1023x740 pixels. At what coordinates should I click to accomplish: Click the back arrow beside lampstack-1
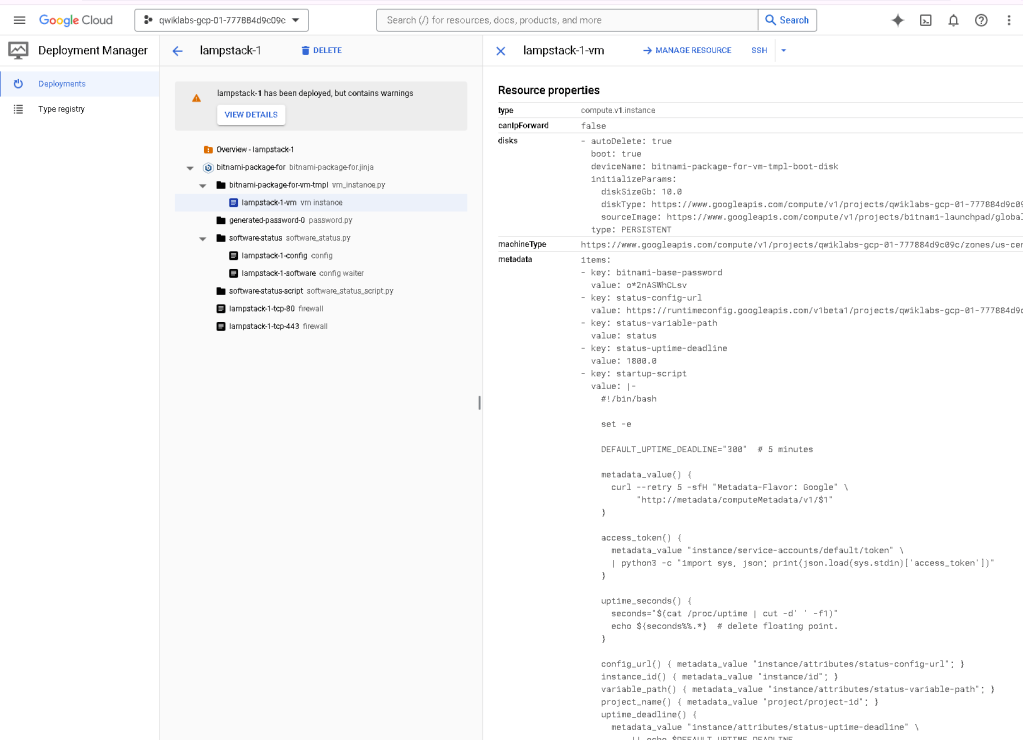(x=177, y=51)
